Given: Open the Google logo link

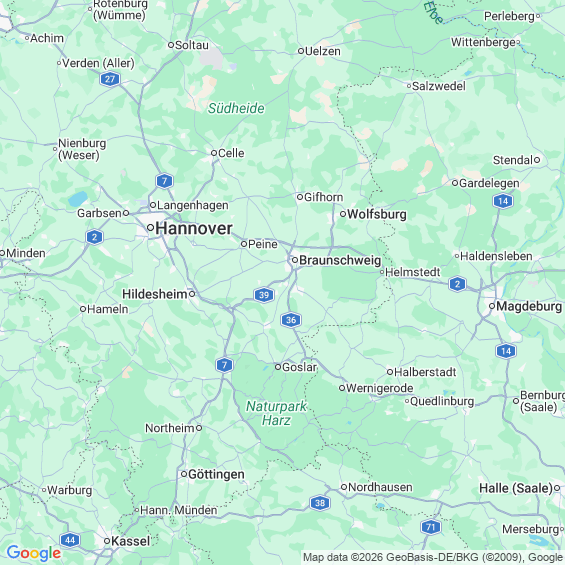Looking at the screenshot, I should pyautogui.click(x=34, y=553).
